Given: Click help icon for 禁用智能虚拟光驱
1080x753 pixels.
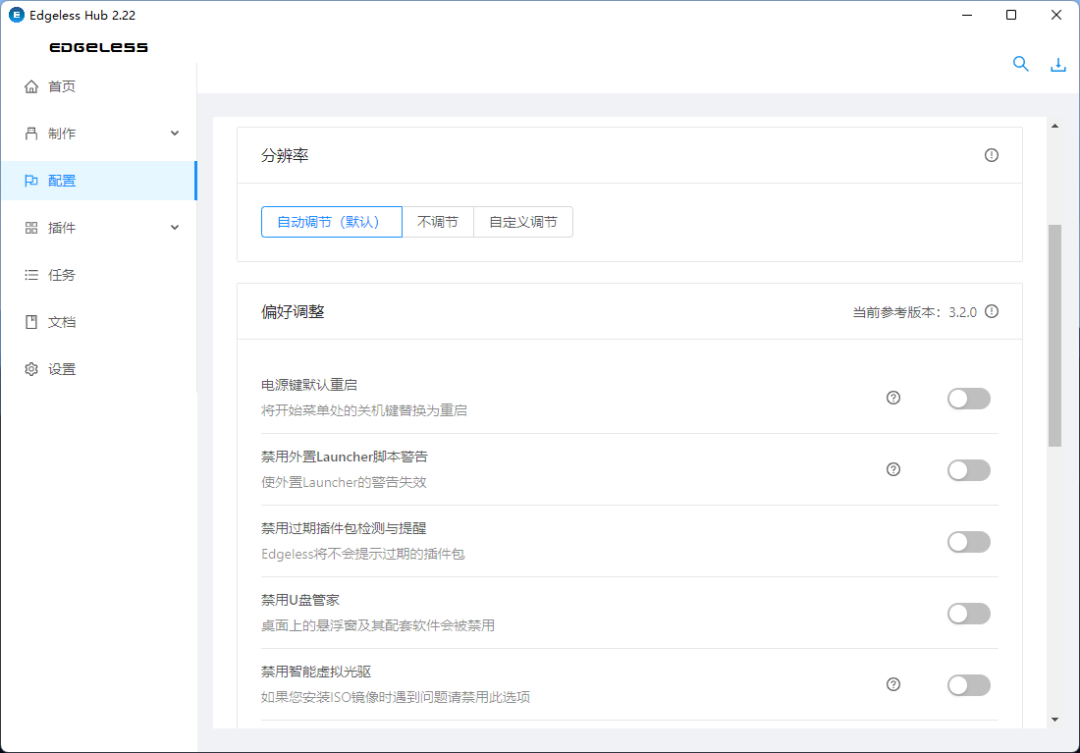Looking at the screenshot, I should [x=894, y=684].
